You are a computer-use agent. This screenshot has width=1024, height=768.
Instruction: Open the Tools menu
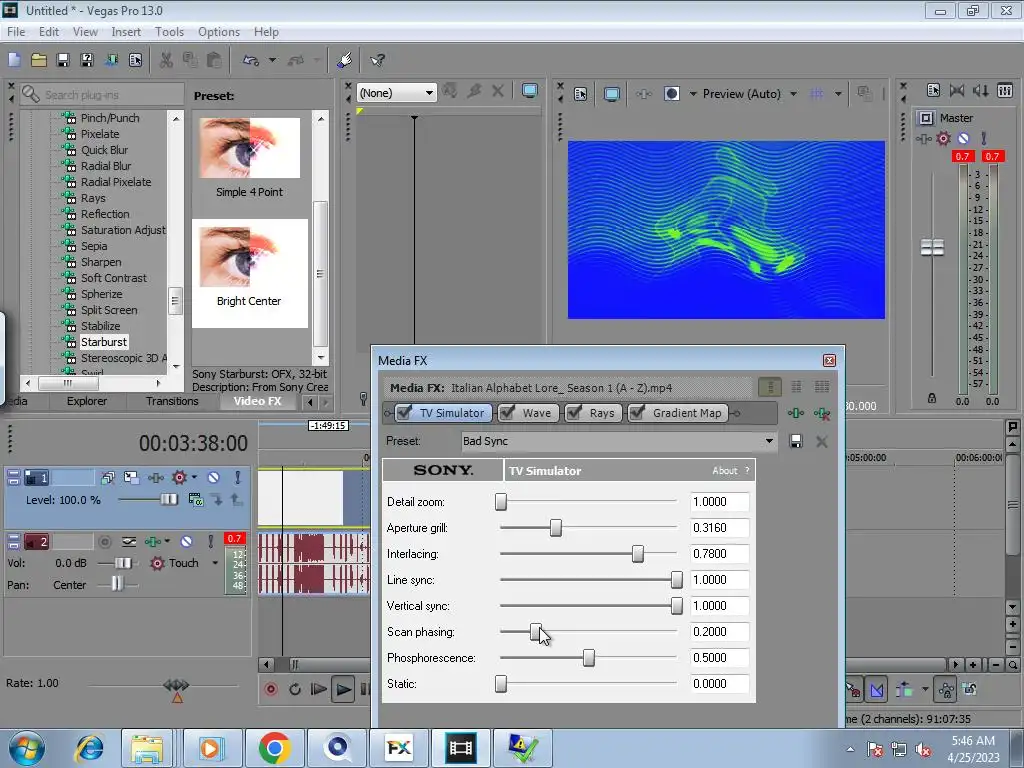pos(169,31)
